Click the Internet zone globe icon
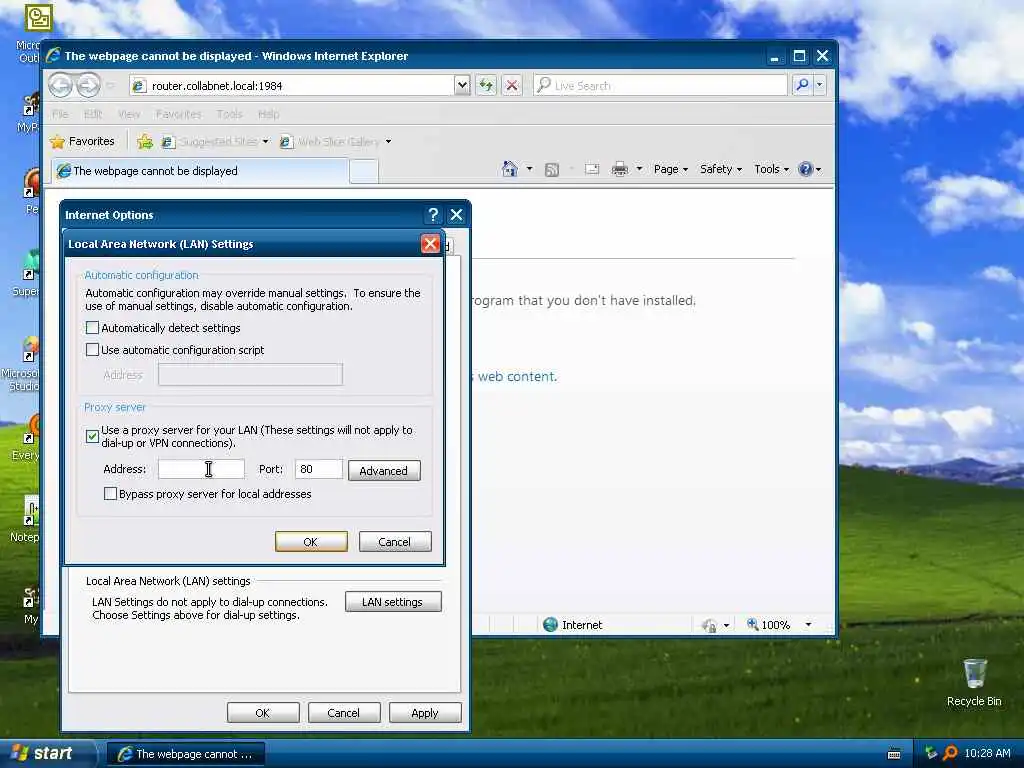This screenshot has height=768, width=1024. pyautogui.click(x=551, y=624)
